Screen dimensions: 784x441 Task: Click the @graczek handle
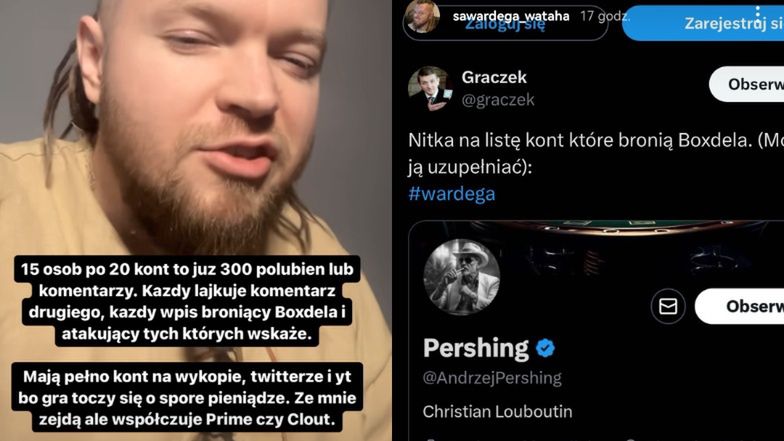pyautogui.click(x=498, y=100)
